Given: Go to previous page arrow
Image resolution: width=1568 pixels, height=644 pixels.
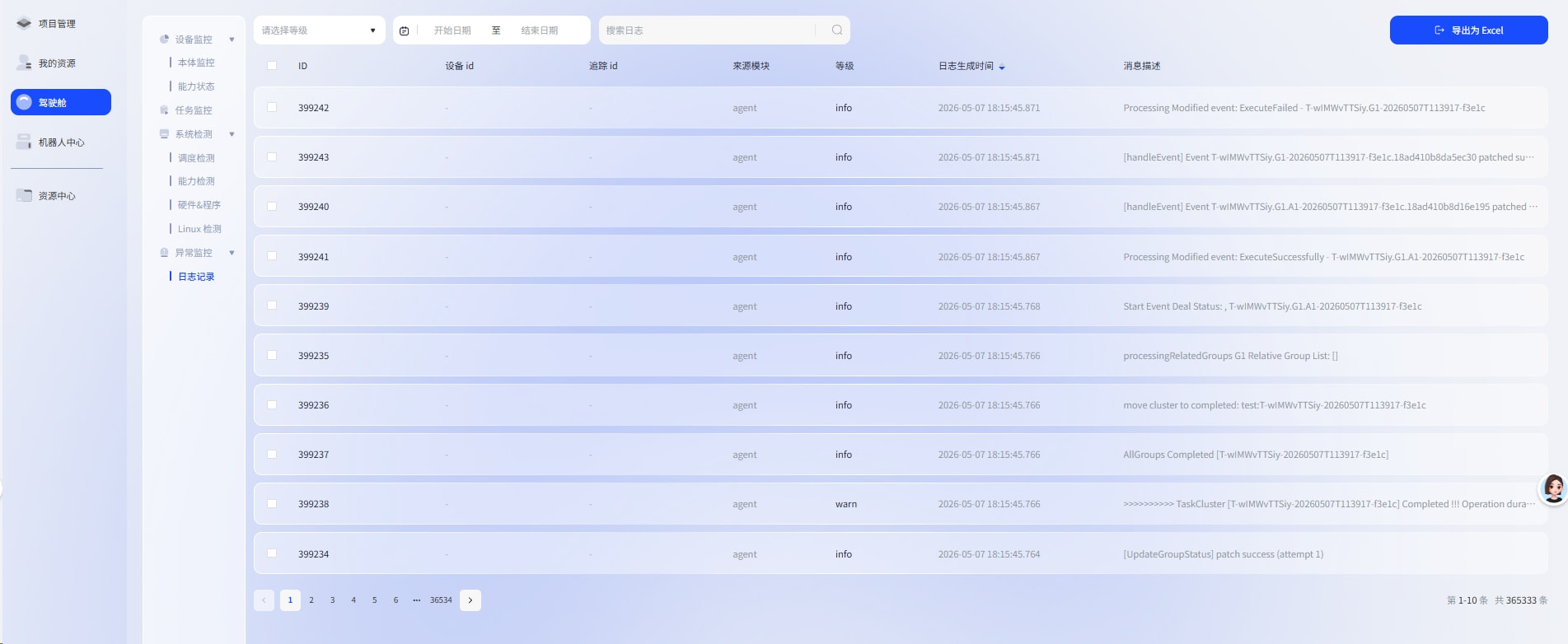Looking at the screenshot, I should click(264, 600).
